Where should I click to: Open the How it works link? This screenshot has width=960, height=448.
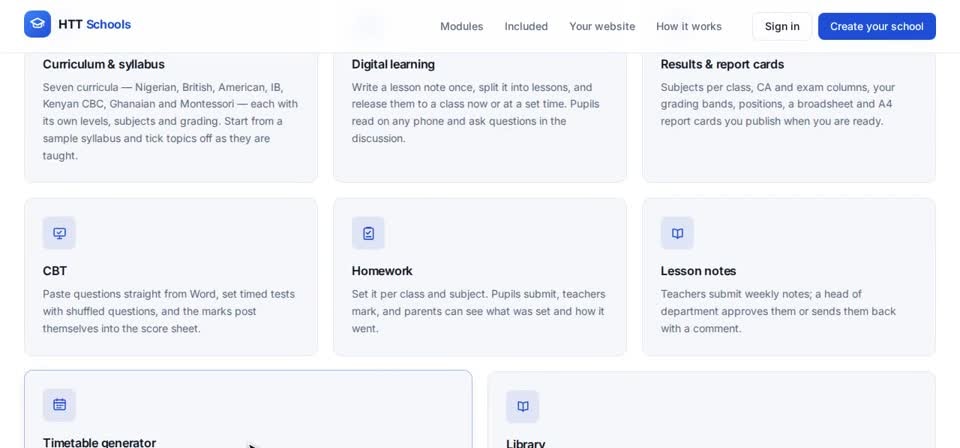[689, 26]
